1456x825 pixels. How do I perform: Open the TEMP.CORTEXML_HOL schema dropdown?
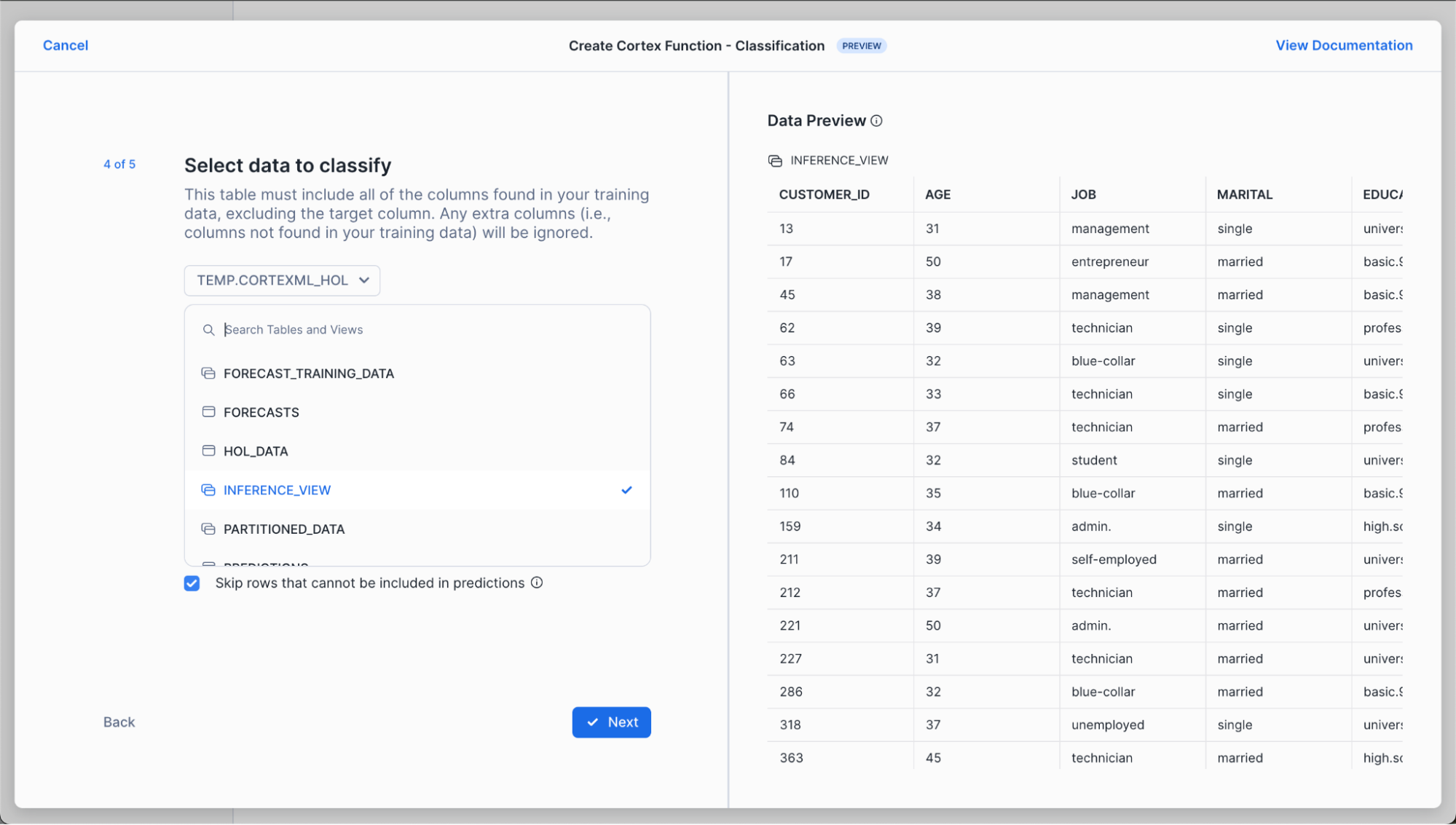(x=282, y=280)
